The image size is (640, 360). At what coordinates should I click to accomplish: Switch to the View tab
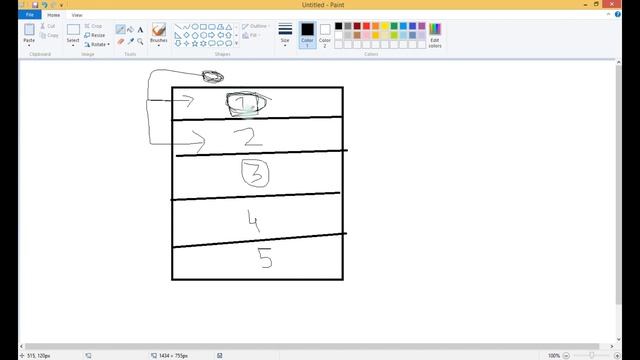(x=77, y=15)
